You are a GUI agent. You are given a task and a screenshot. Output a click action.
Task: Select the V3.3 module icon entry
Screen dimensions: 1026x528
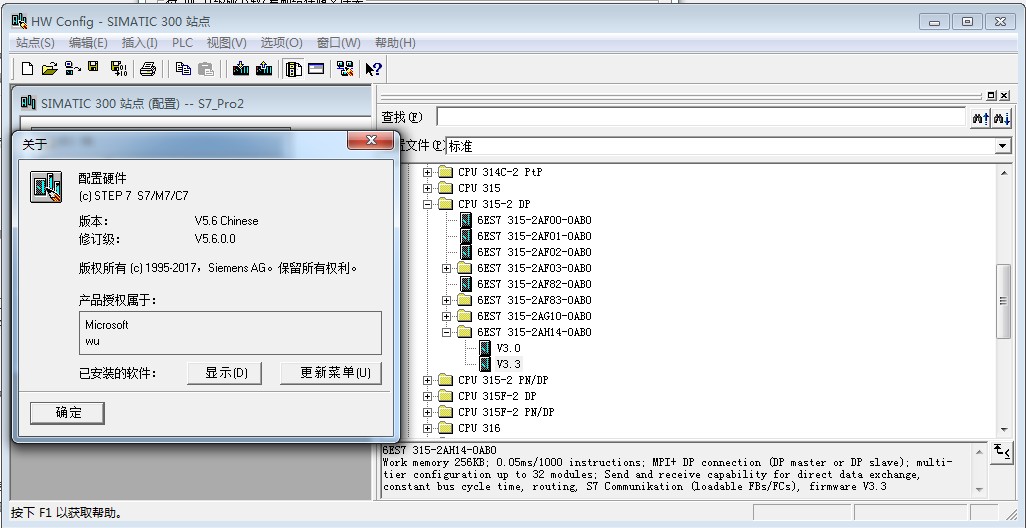[x=485, y=364]
